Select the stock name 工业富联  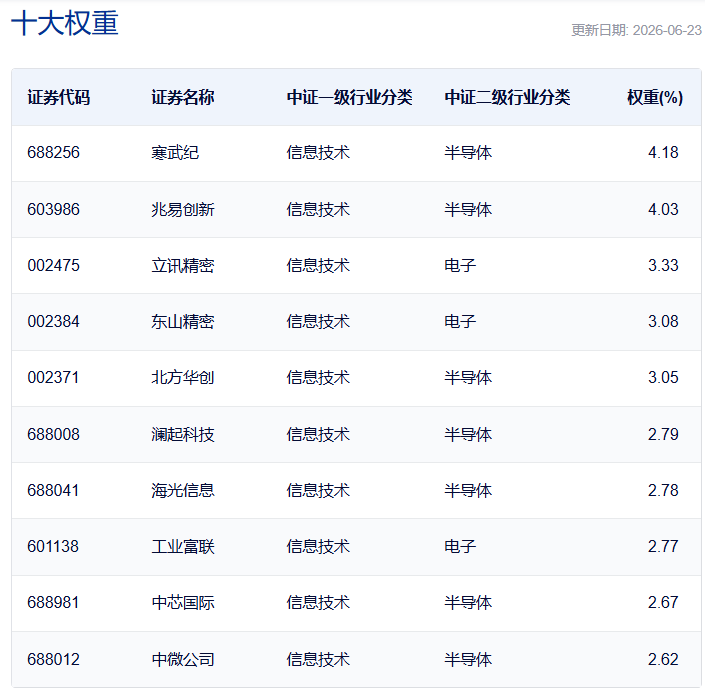(183, 547)
